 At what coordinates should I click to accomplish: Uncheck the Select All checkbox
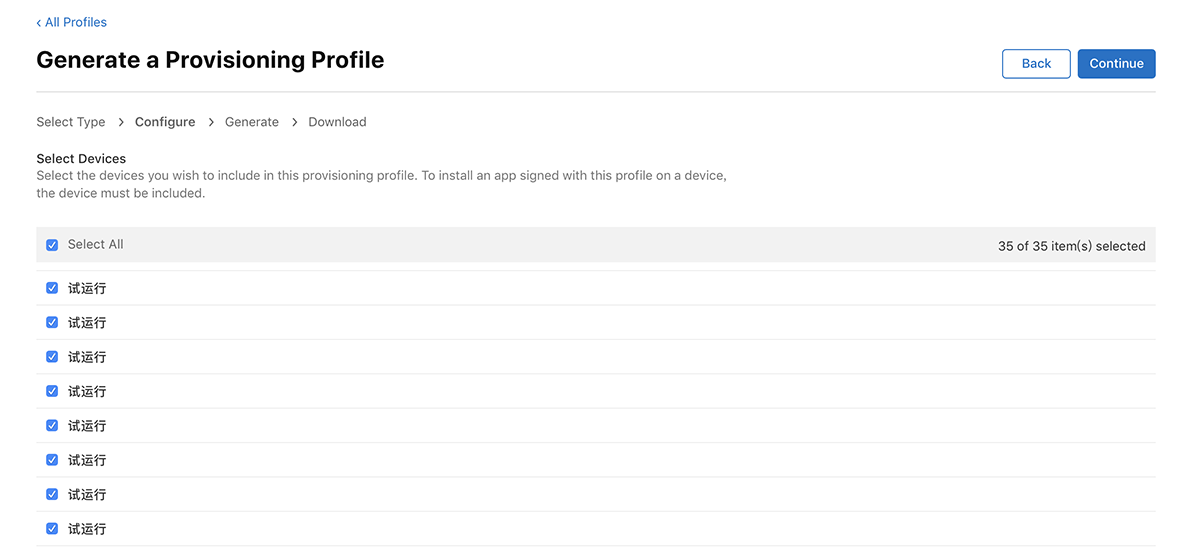click(x=52, y=245)
